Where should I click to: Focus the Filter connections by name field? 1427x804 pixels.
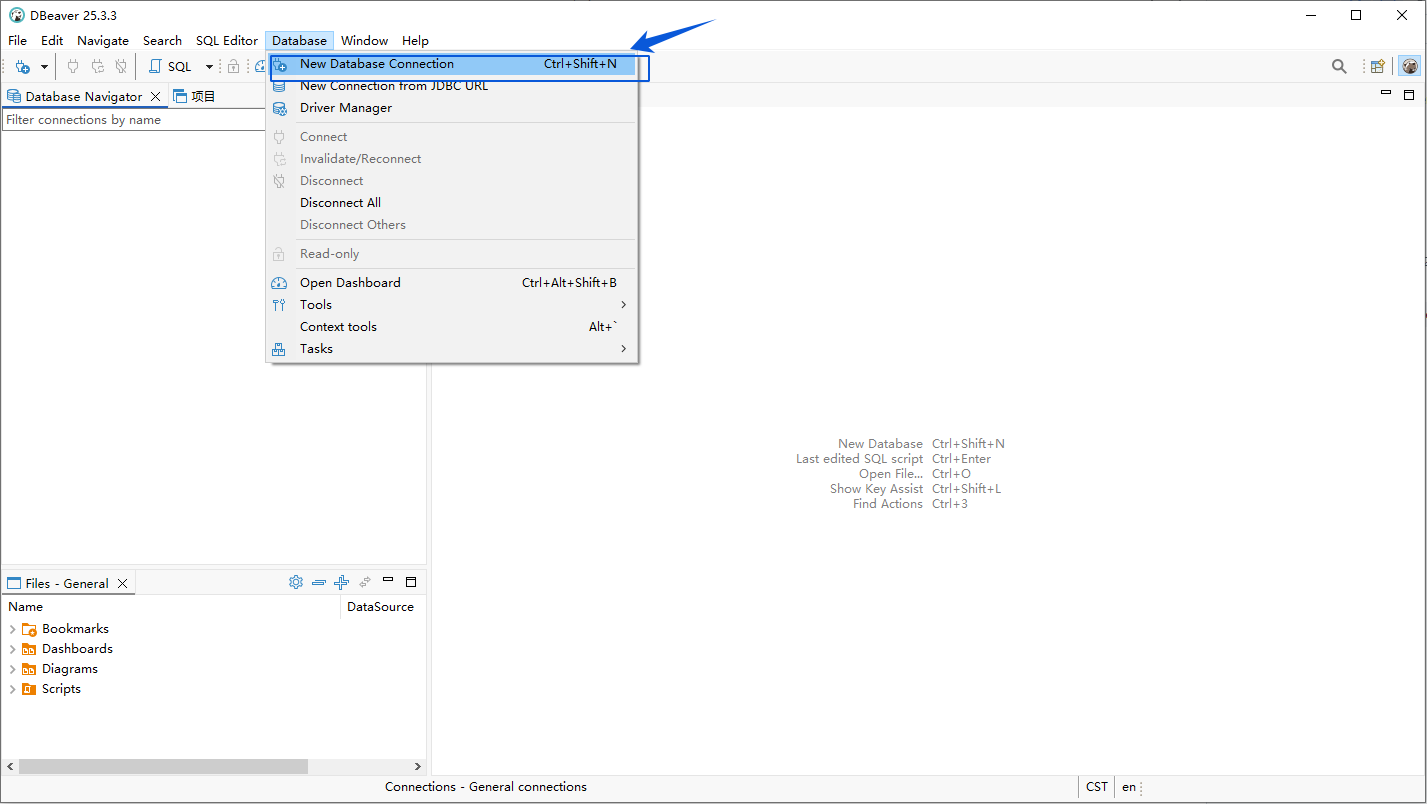[134, 120]
